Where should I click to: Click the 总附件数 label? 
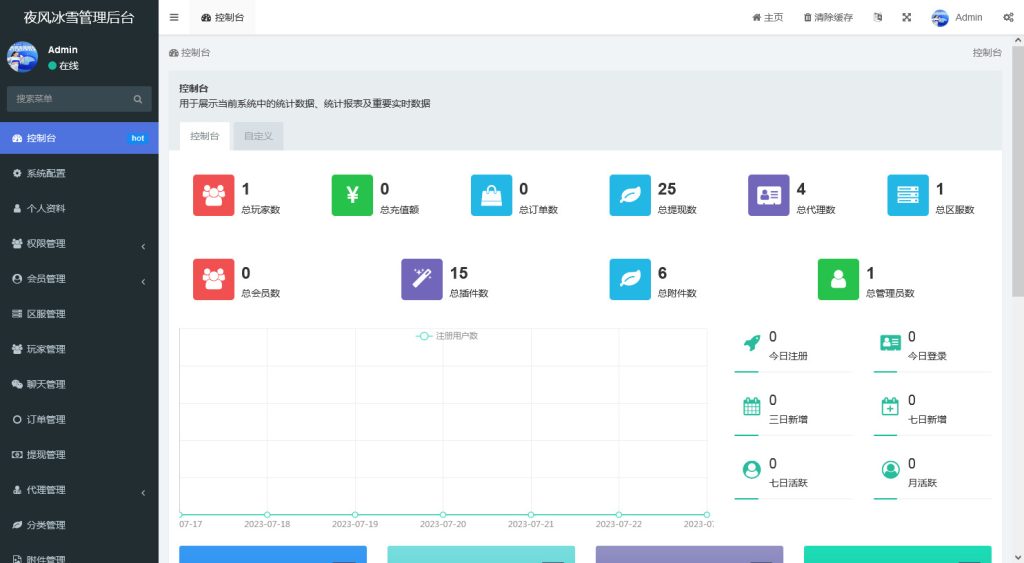click(x=677, y=293)
